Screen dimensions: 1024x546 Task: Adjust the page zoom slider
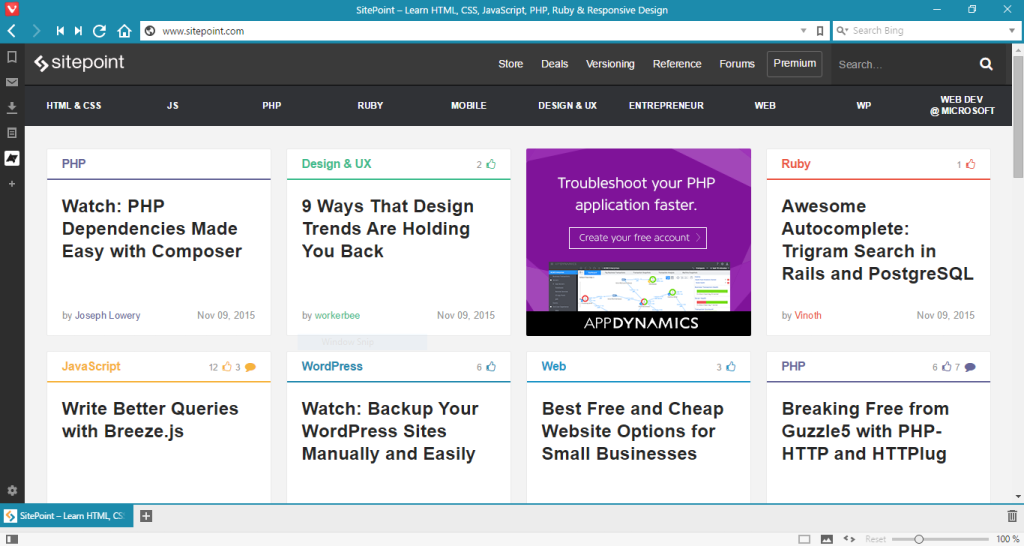[918, 539]
